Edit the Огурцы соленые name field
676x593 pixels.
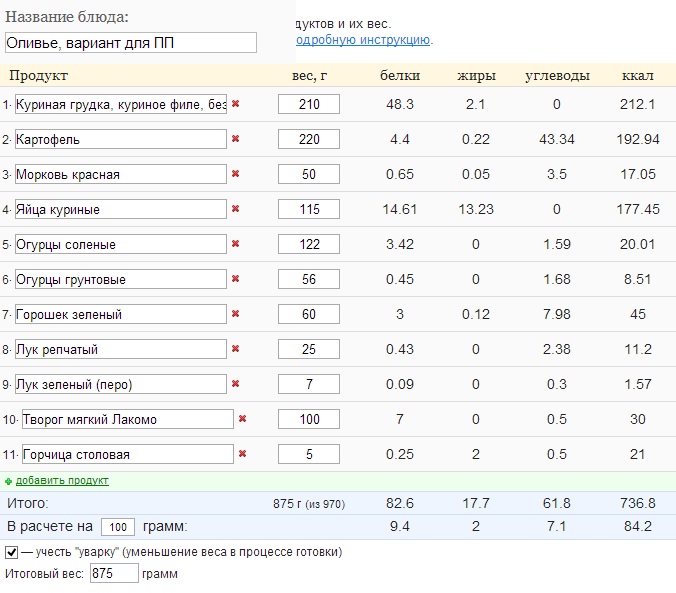121,244
